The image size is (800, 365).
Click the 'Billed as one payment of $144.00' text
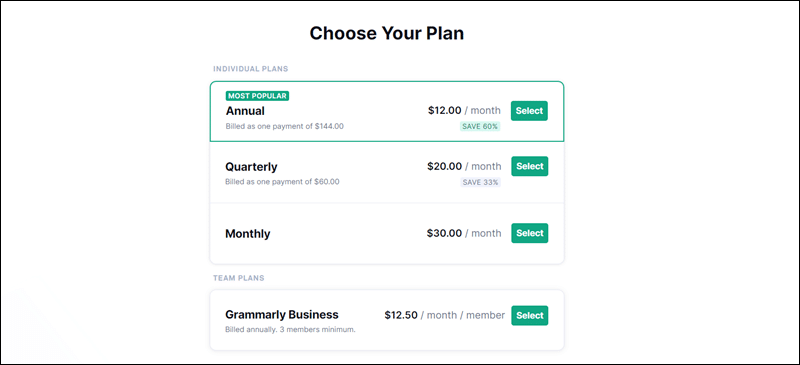click(285, 126)
